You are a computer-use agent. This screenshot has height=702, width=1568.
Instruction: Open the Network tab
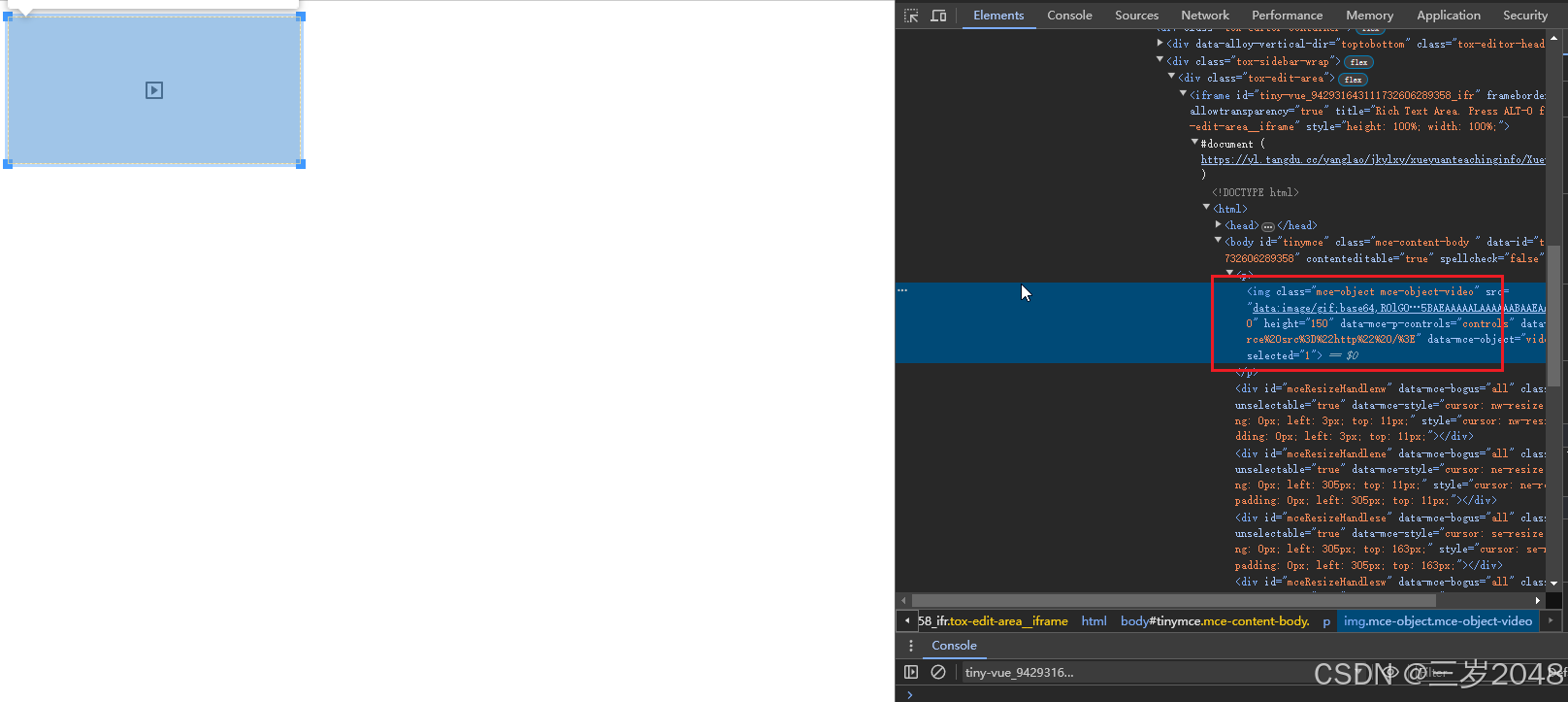[x=1205, y=16]
